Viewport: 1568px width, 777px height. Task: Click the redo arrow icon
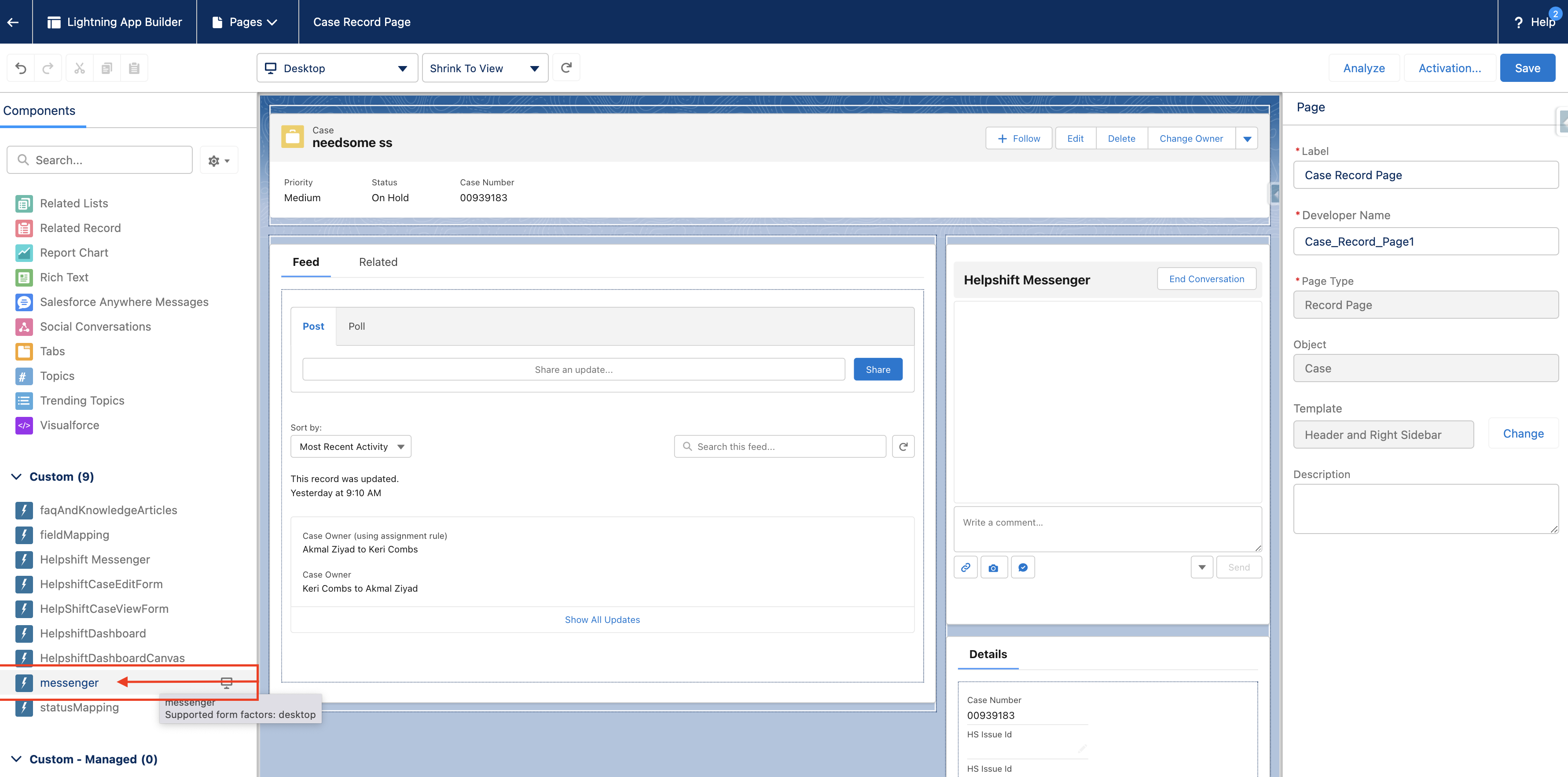48,68
